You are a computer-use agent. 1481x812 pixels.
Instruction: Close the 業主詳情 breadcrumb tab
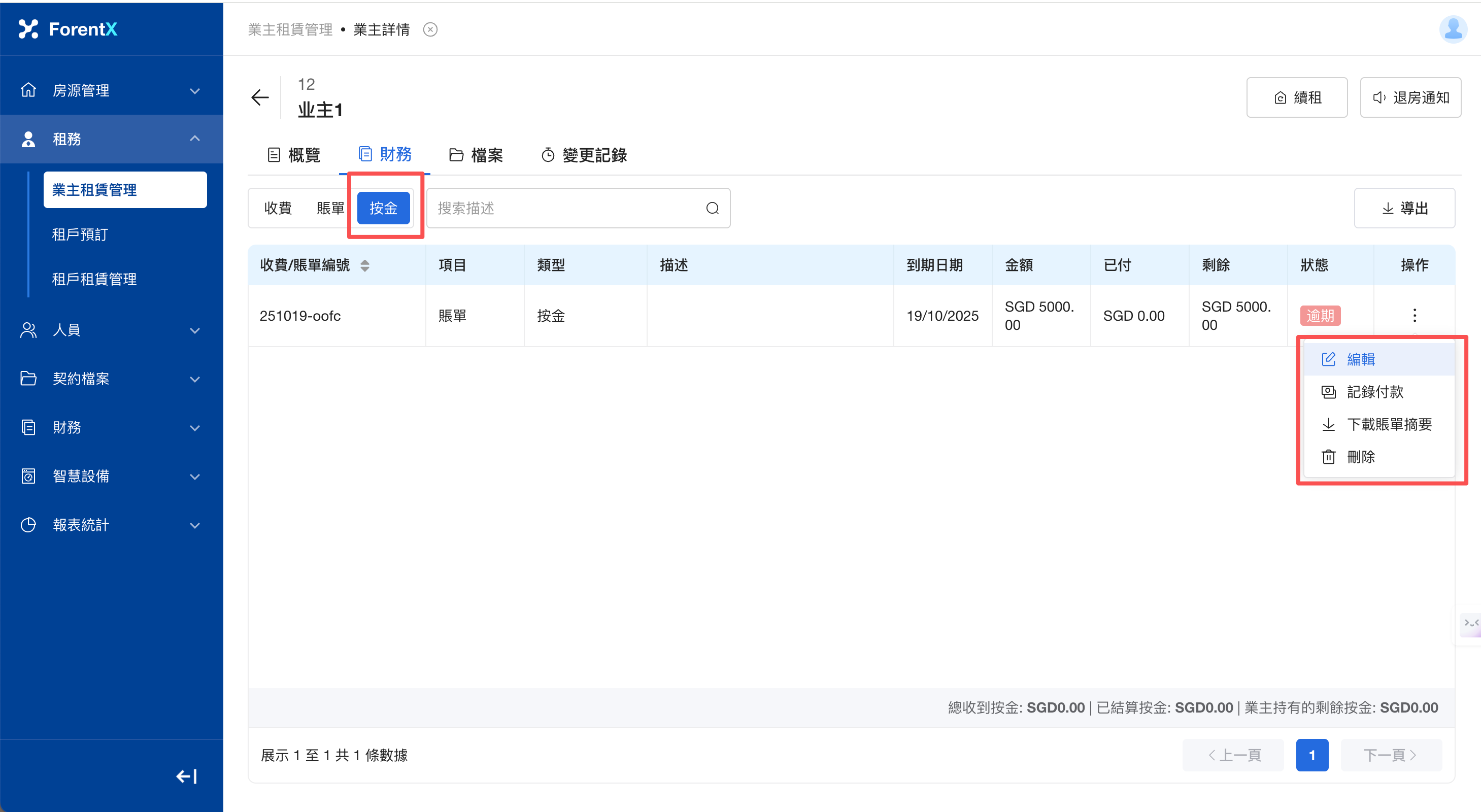[430, 29]
